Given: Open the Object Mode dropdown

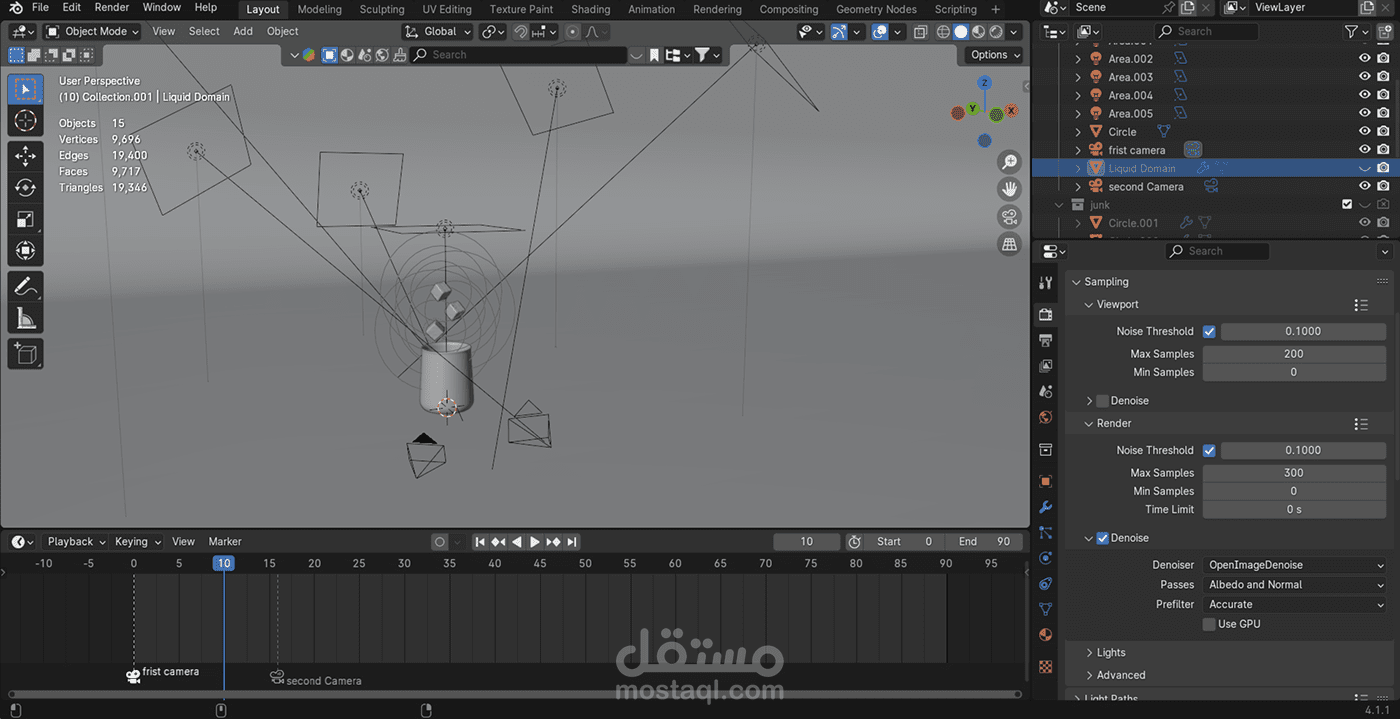Looking at the screenshot, I should pos(93,31).
